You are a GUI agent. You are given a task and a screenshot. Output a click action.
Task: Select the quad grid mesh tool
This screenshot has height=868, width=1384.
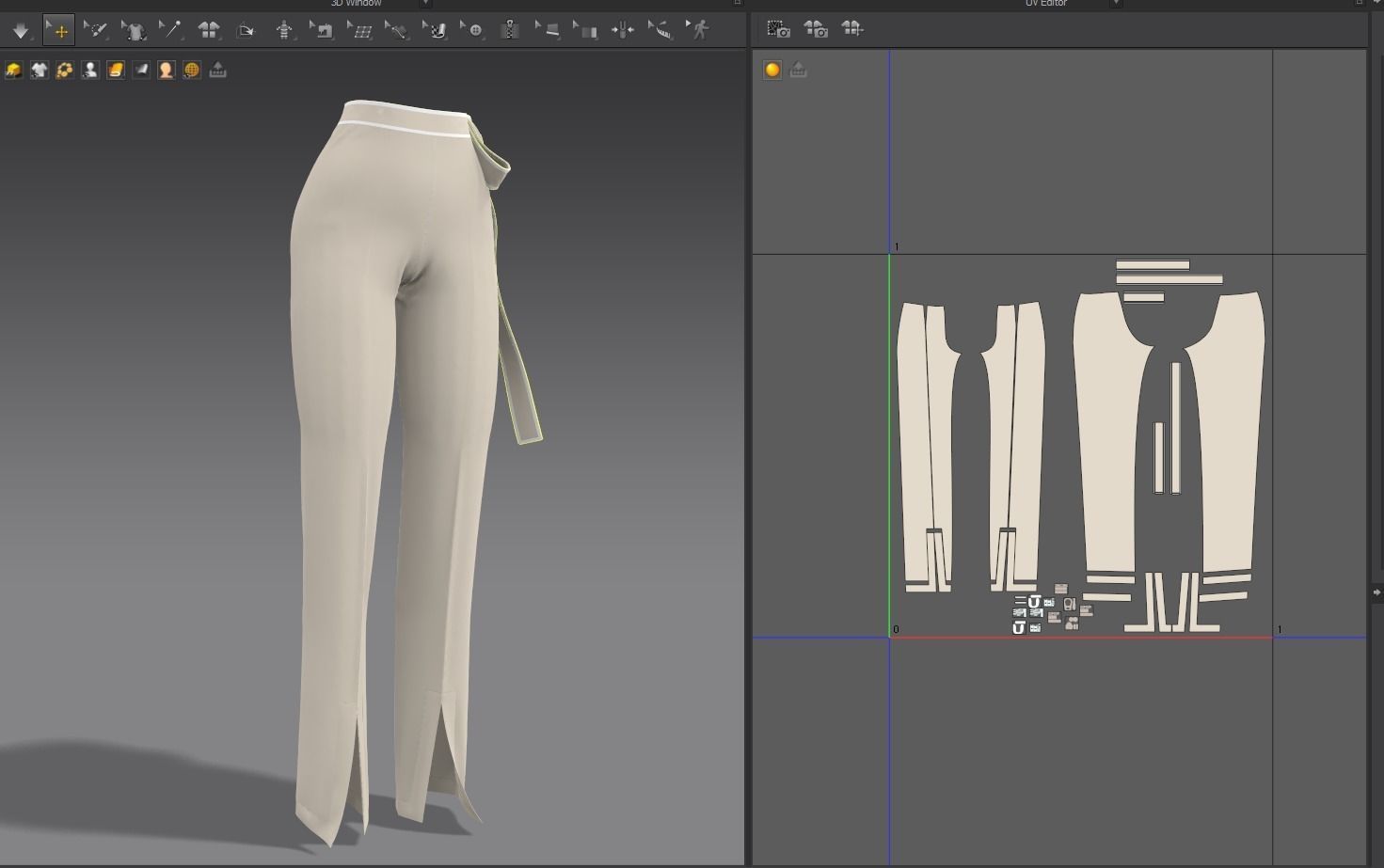359,30
